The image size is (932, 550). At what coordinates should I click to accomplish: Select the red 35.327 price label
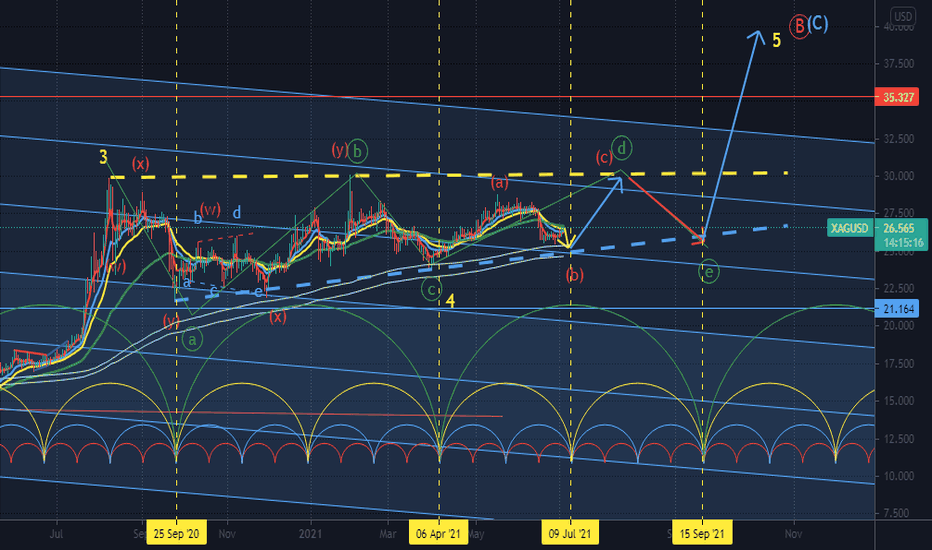(898, 97)
